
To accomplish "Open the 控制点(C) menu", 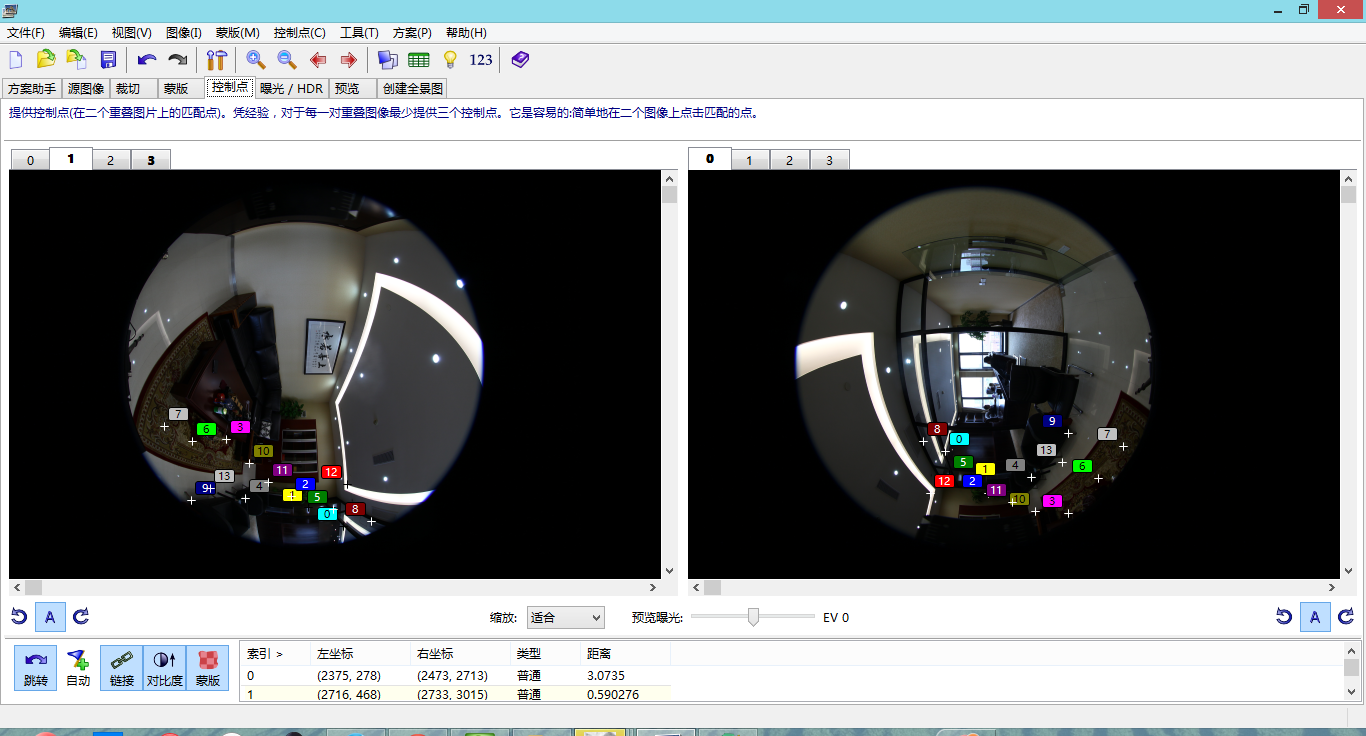I will (x=299, y=33).
